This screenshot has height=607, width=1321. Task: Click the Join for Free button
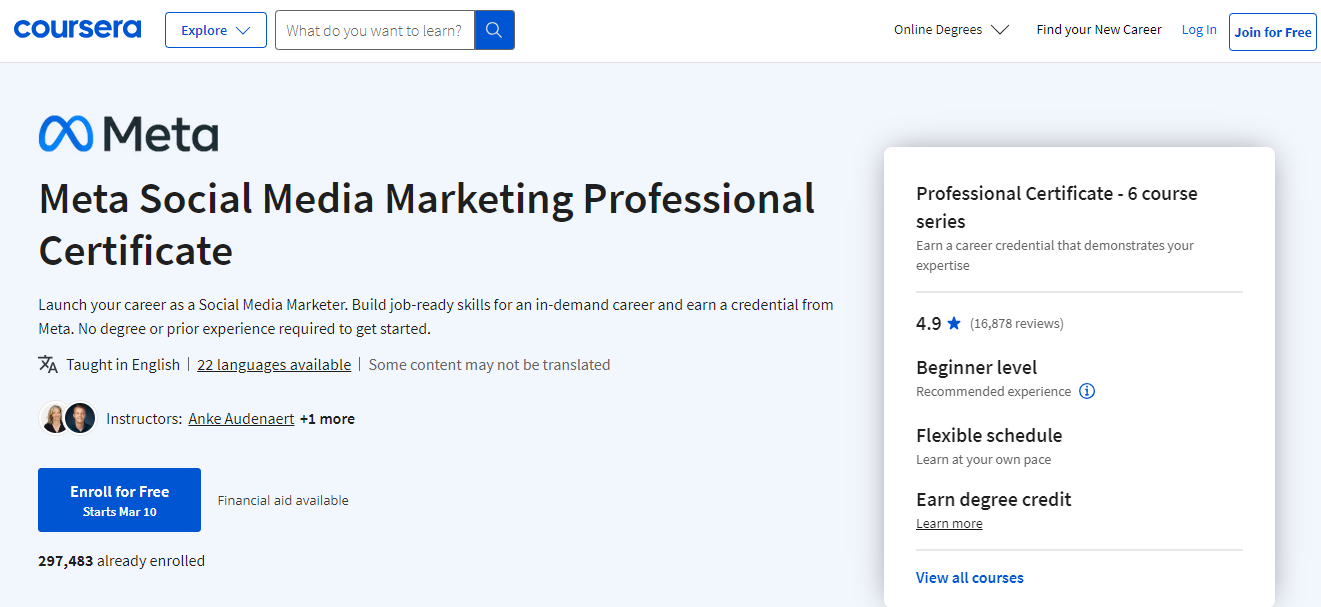[x=1272, y=31]
